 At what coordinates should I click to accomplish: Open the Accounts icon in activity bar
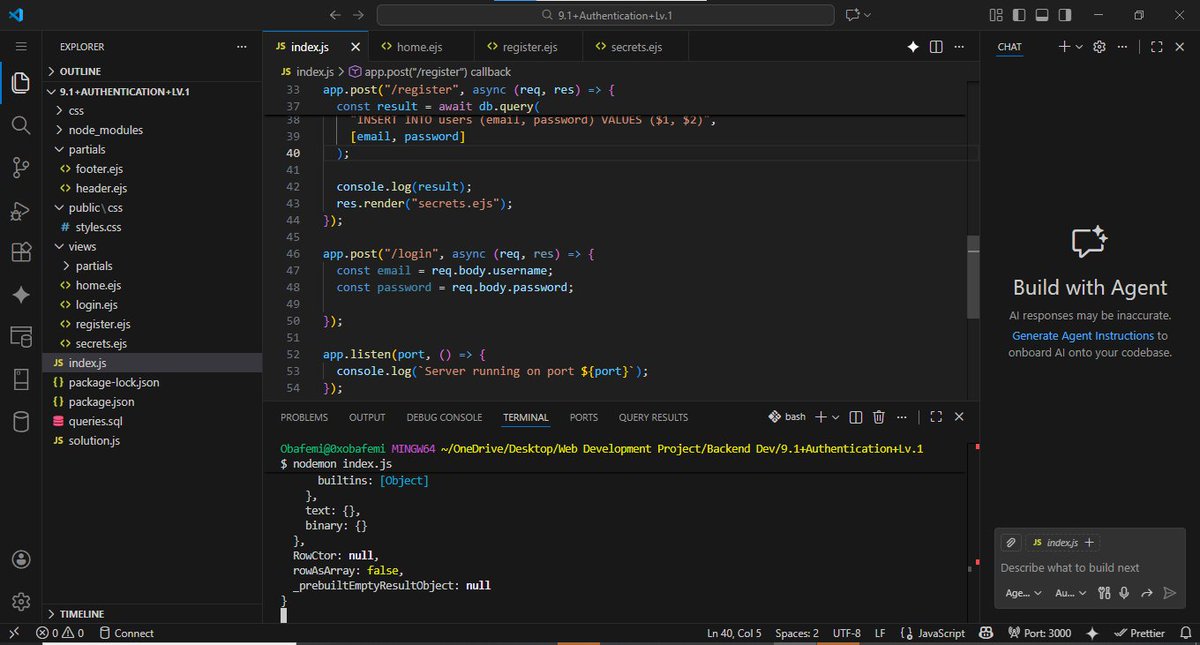click(20, 559)
